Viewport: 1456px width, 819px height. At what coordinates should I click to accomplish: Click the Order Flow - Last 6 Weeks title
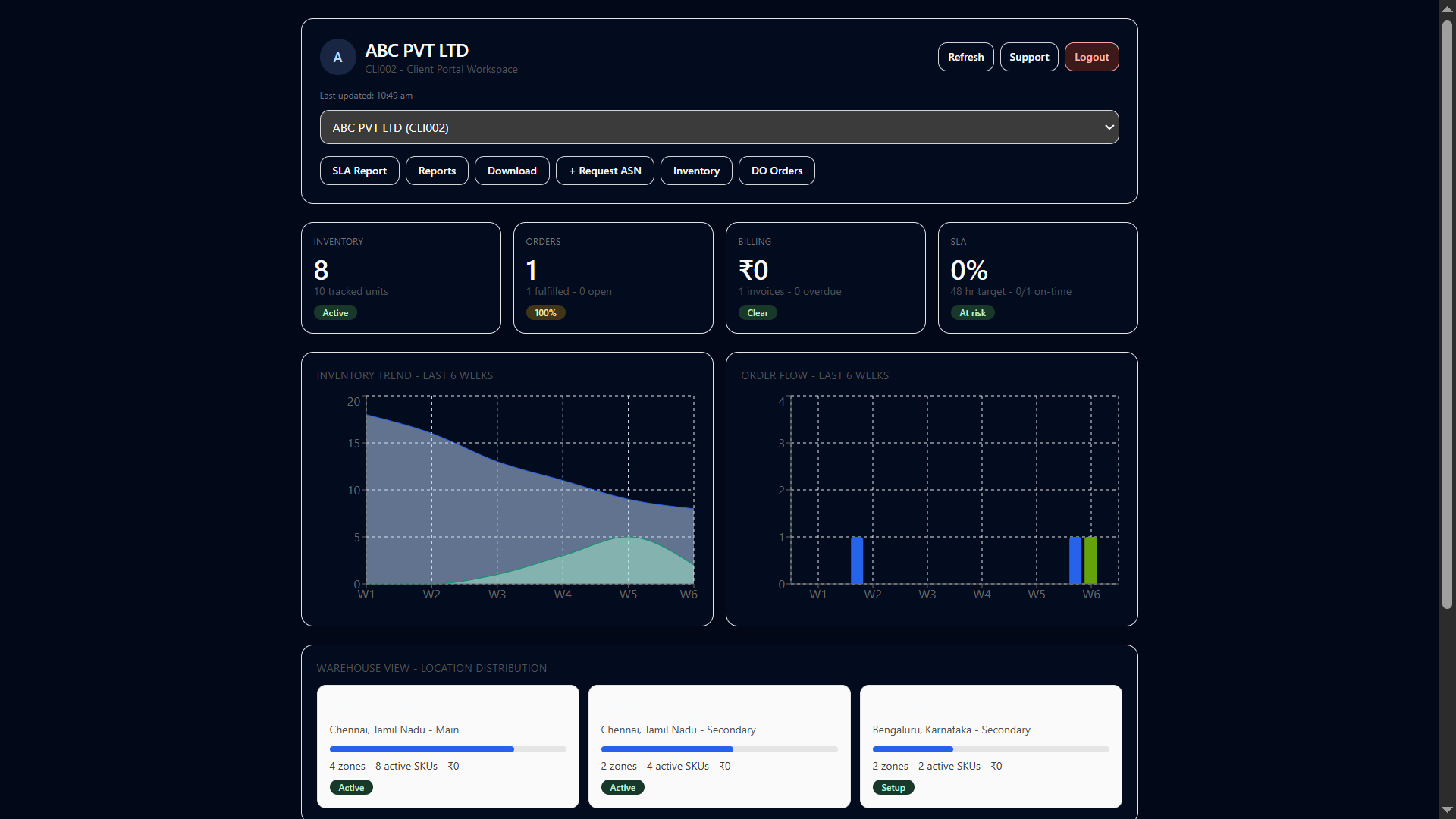[x=814, y=375]
